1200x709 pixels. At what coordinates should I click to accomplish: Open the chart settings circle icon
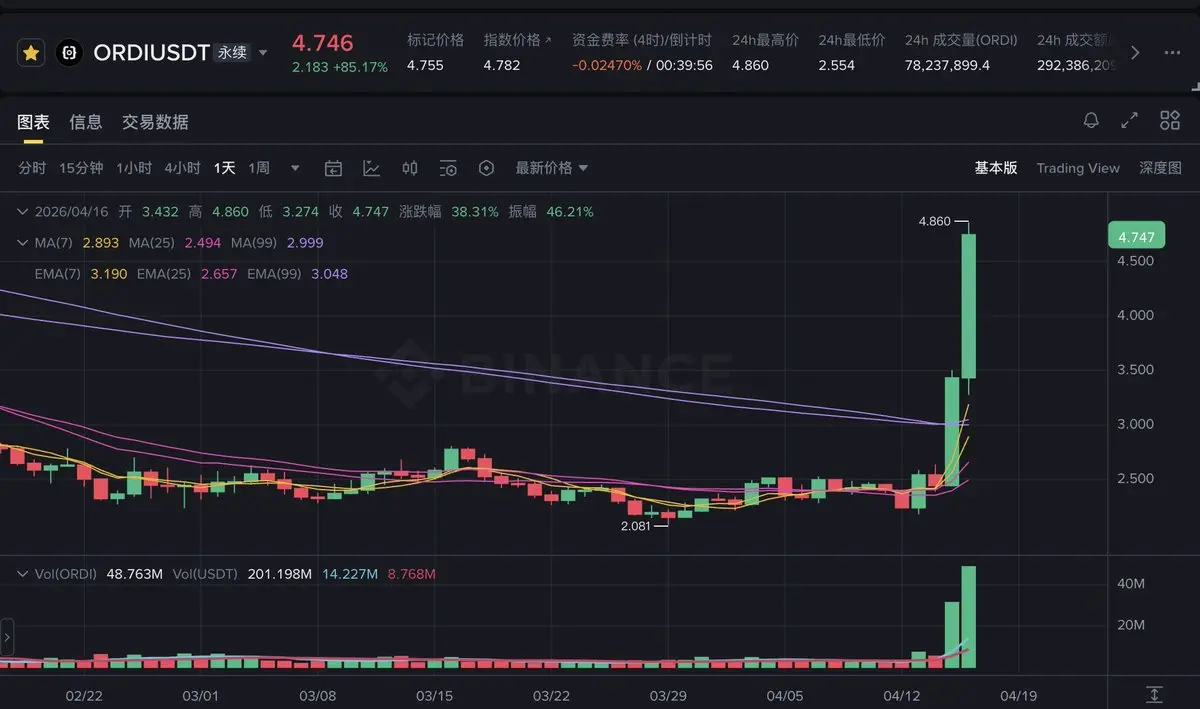[487, 168]
